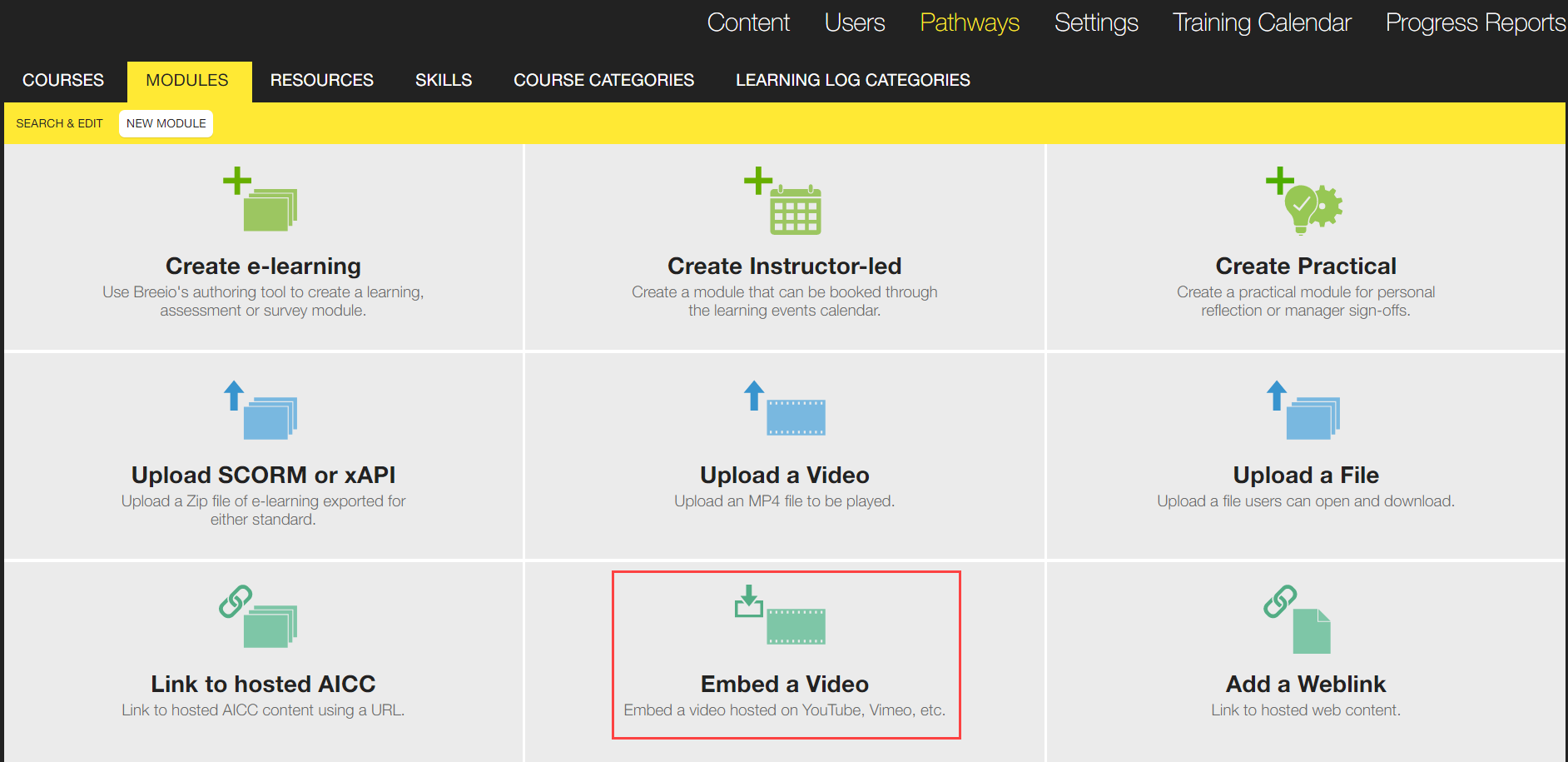Open the Learning Log Categories tab
The width and height of the screenshot is (1568, 762).
pos(853,80)
